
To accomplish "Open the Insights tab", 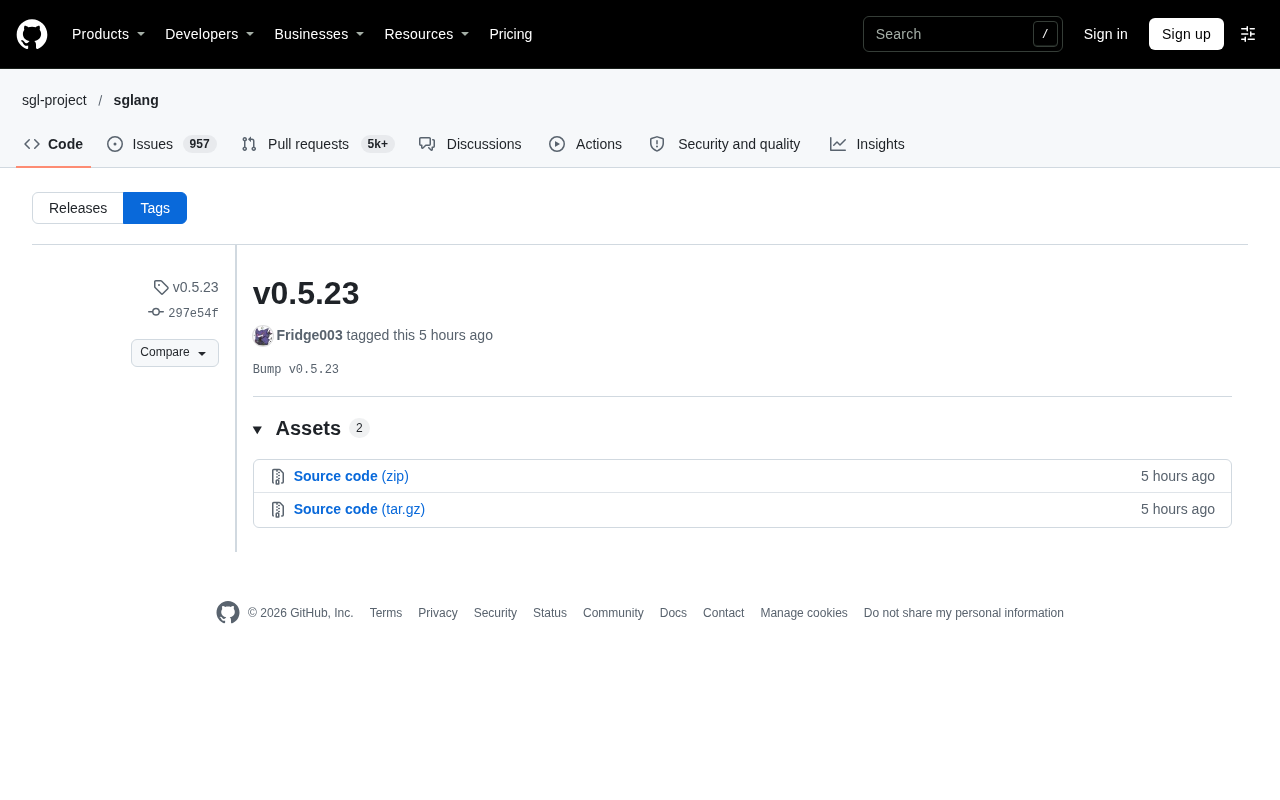I will coord(867,144).
